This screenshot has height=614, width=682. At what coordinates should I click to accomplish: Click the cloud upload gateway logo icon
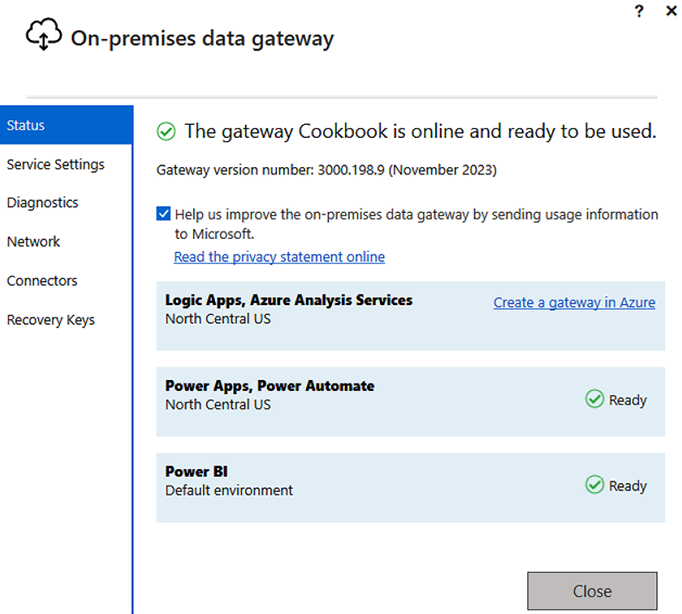click(43, 34)
